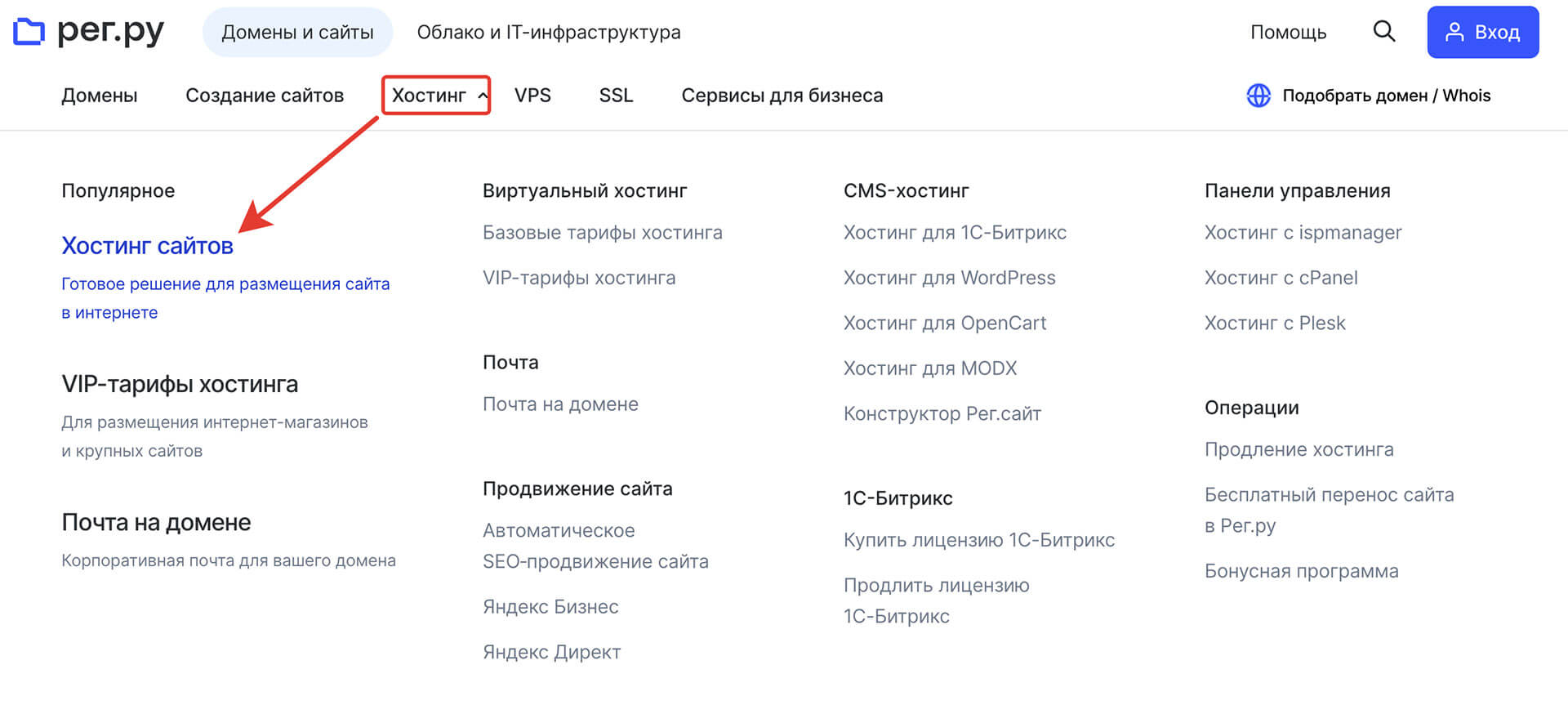Open the Хостинг сайтов link
1568x714 pixels.
148,245
